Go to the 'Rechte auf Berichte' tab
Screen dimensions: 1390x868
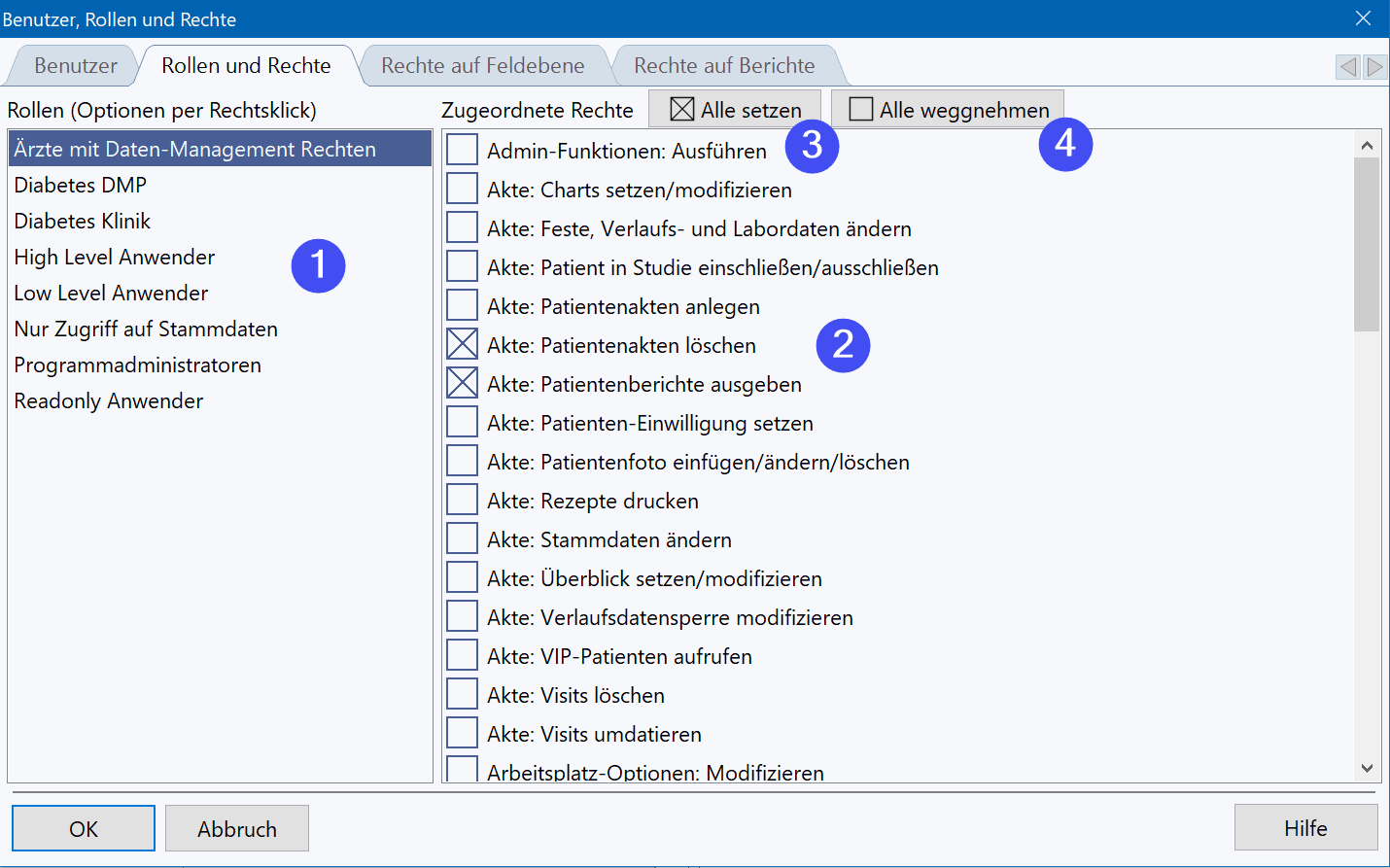click(724, 66)
